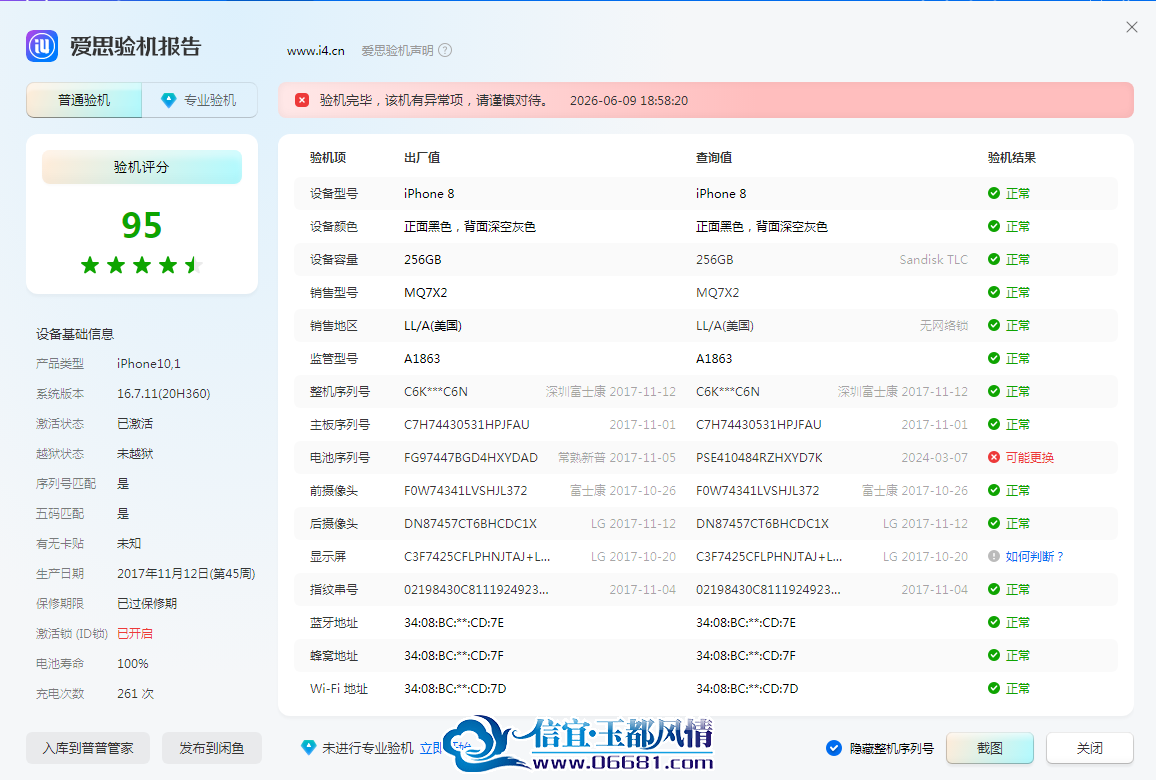
Task: Click the timestamp 2026-06-09 18:58:20
Action: [x=629, y=100]
